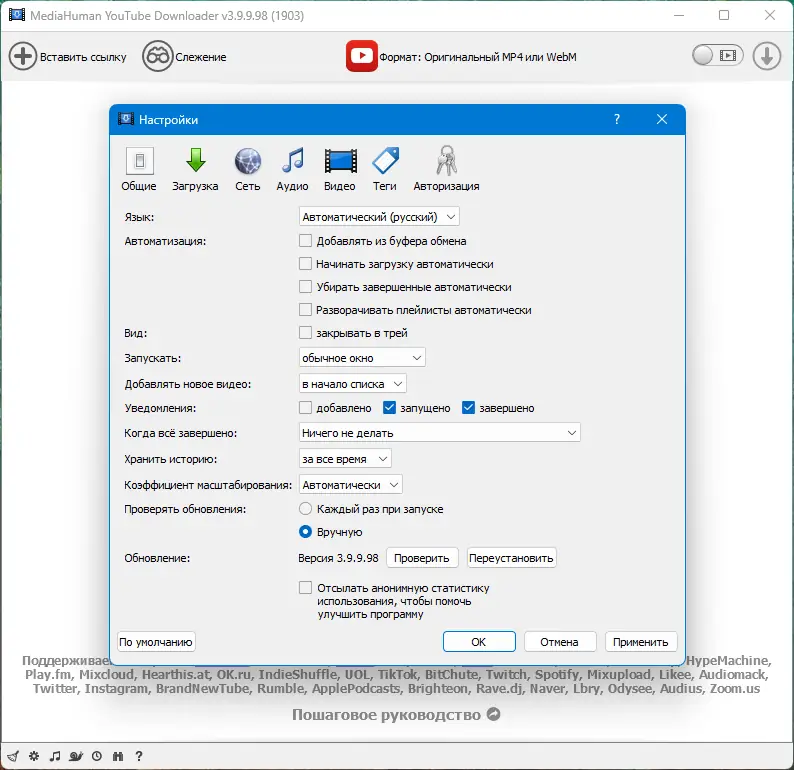Open the Audio (Аудио) settings tab

(292, 169)
